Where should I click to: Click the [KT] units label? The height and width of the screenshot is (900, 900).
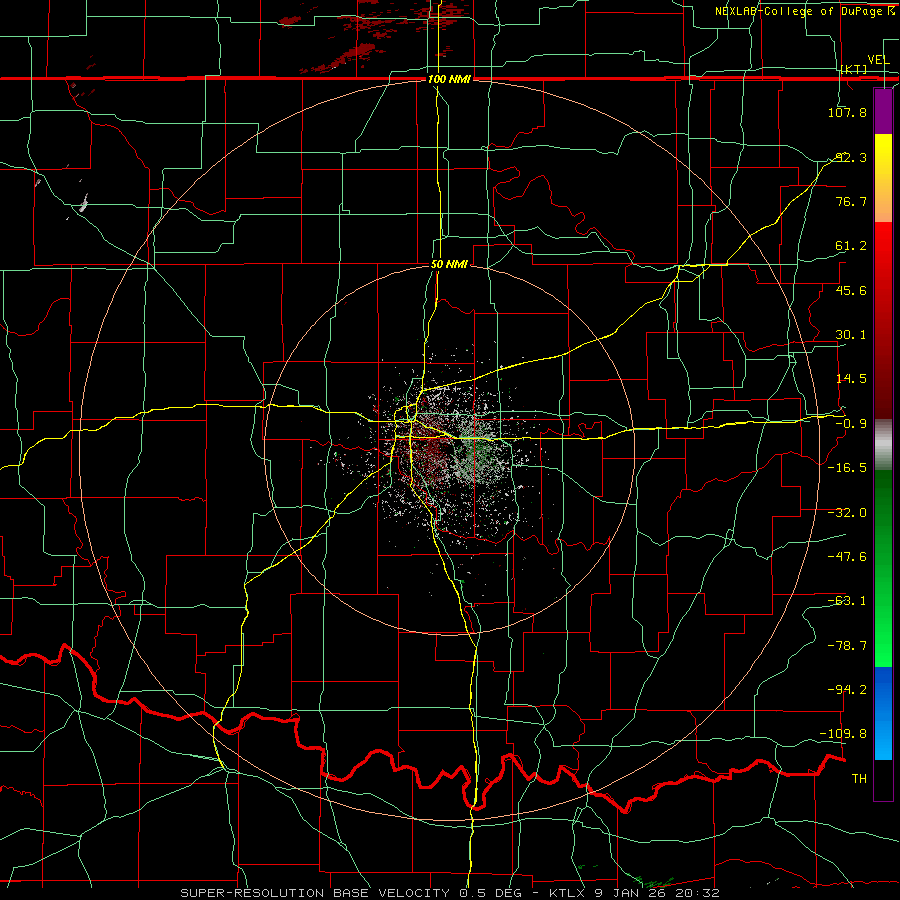(854, 69)
